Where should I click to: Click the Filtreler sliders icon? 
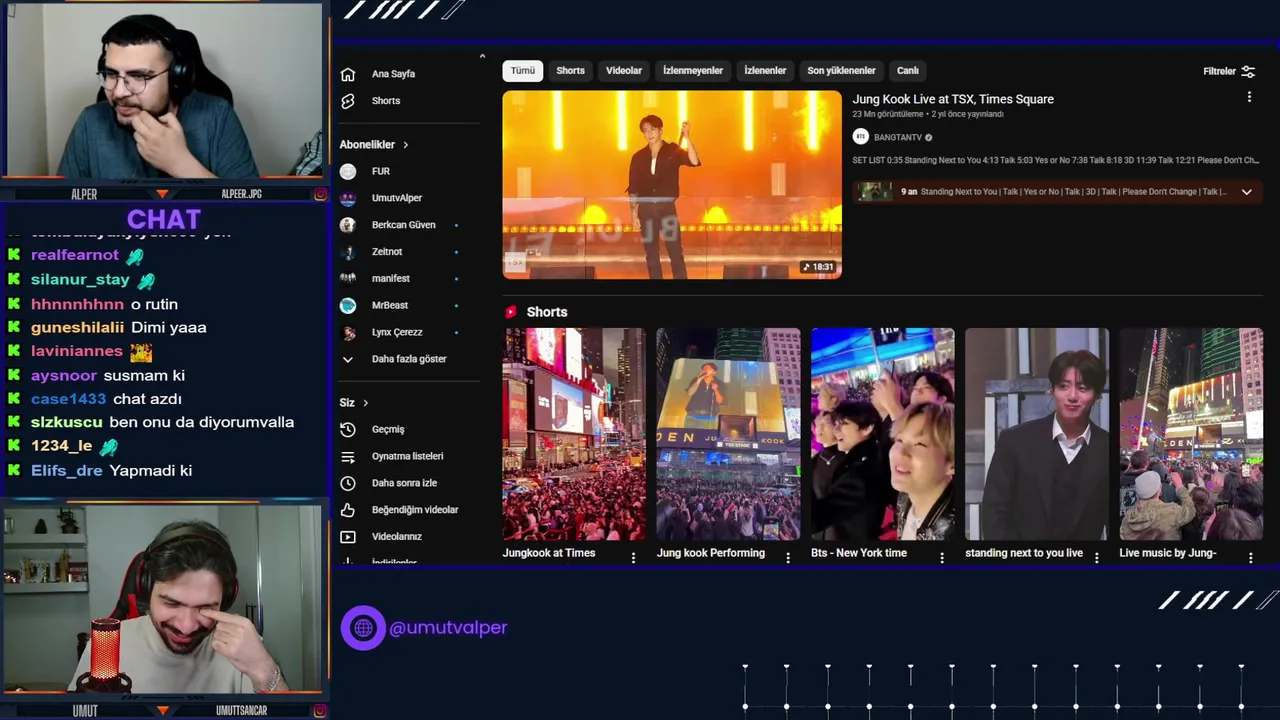(x=1248, y=71)
